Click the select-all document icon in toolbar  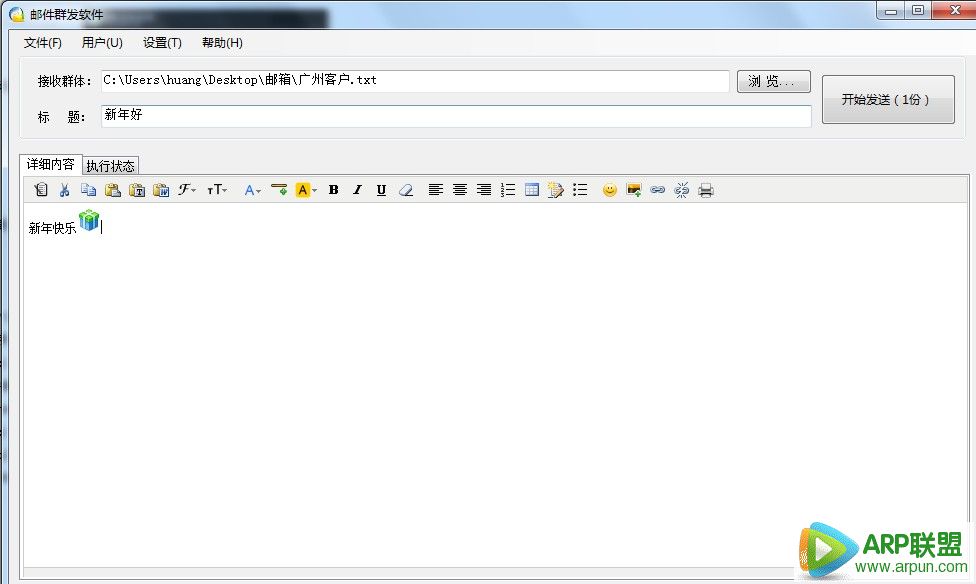click(x=41, y=190)
